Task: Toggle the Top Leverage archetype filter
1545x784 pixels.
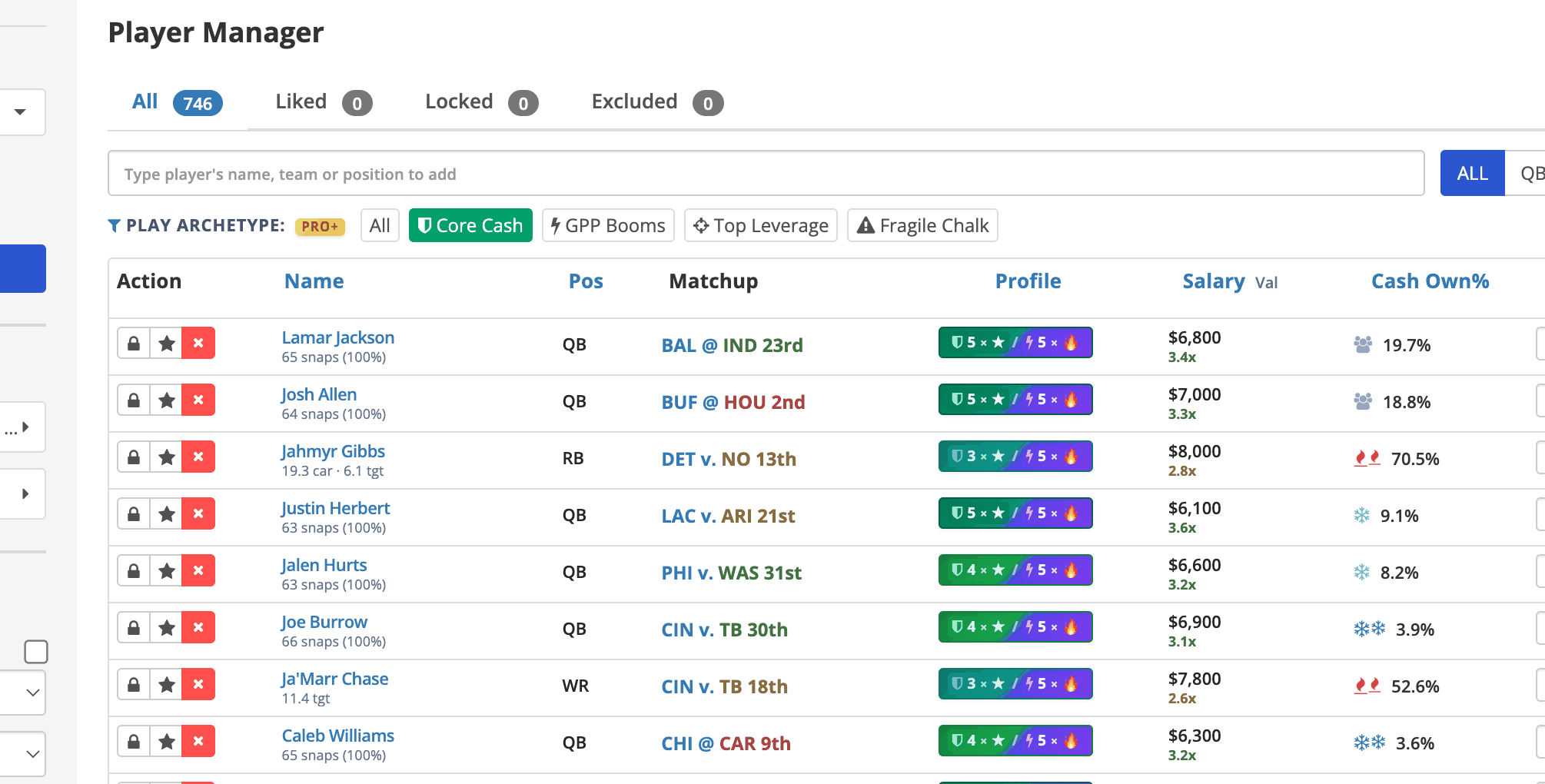Action: [761, 225]
